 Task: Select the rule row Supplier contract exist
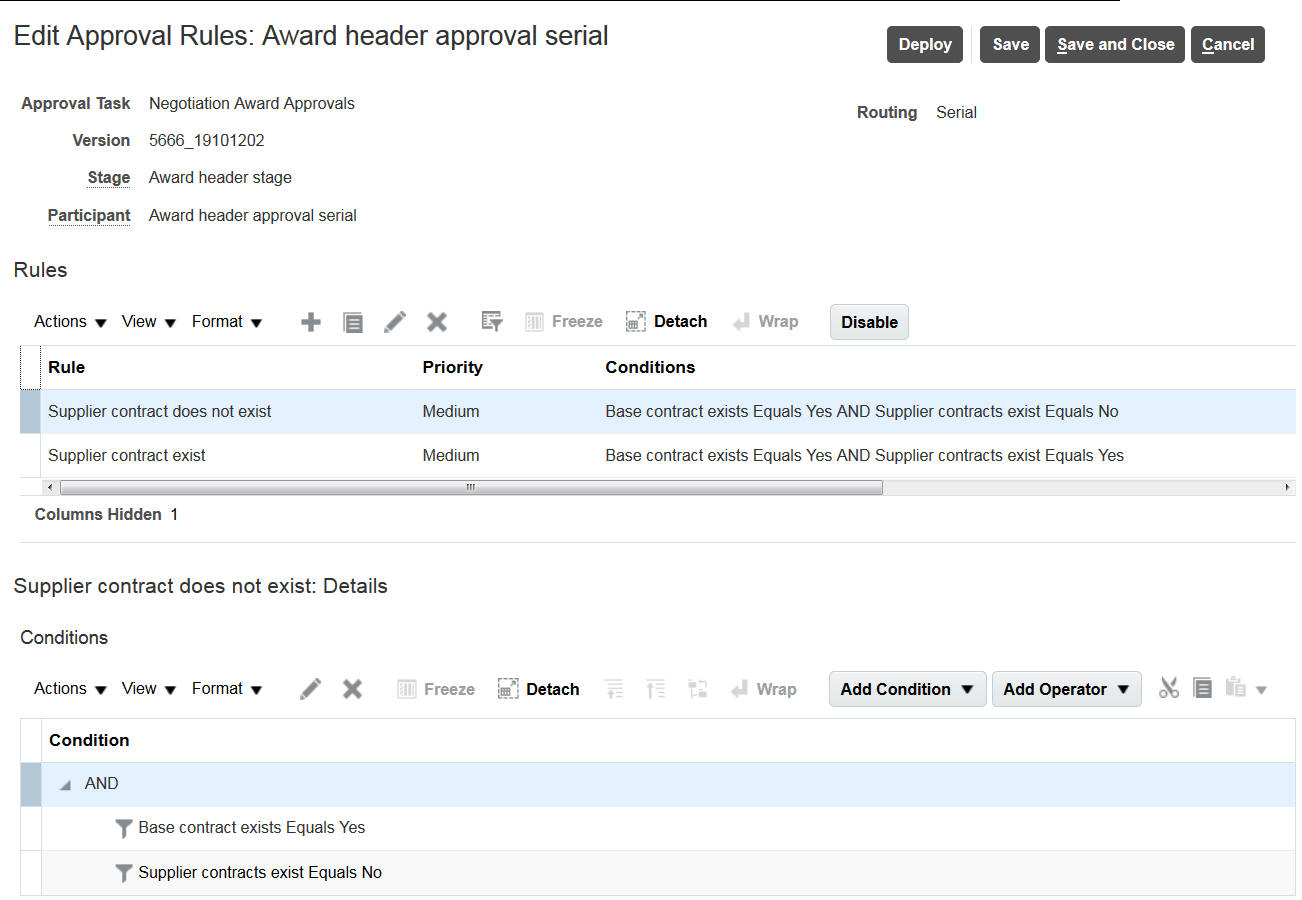tap(127, 455)
